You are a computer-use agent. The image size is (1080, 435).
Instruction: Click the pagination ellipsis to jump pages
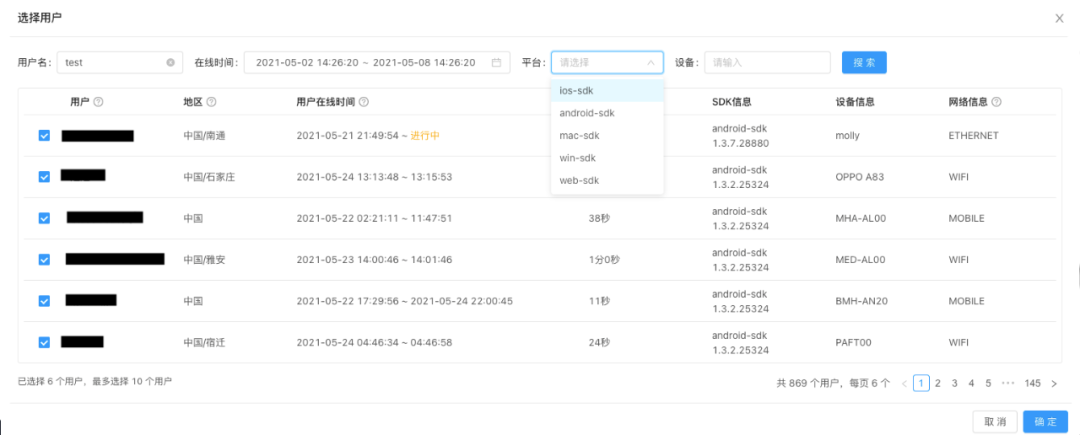(1008, 383)
